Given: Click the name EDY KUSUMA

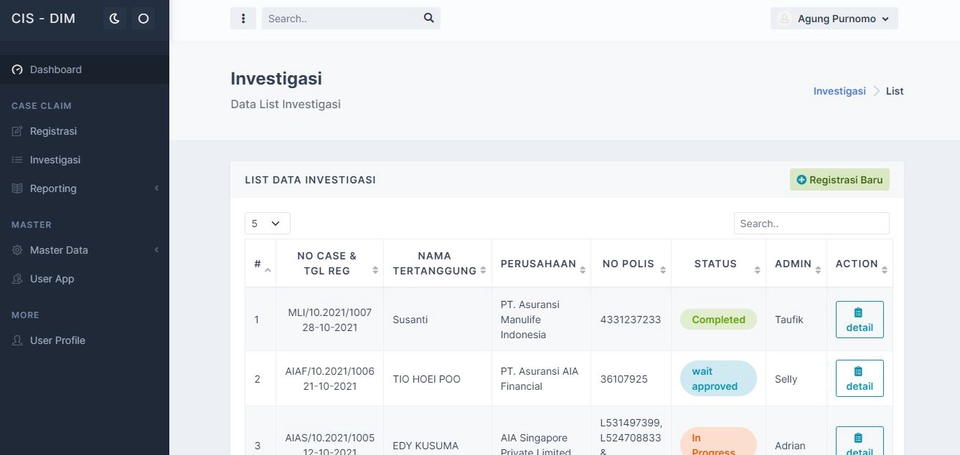Looking at the screenshot, I should (426, 446).
